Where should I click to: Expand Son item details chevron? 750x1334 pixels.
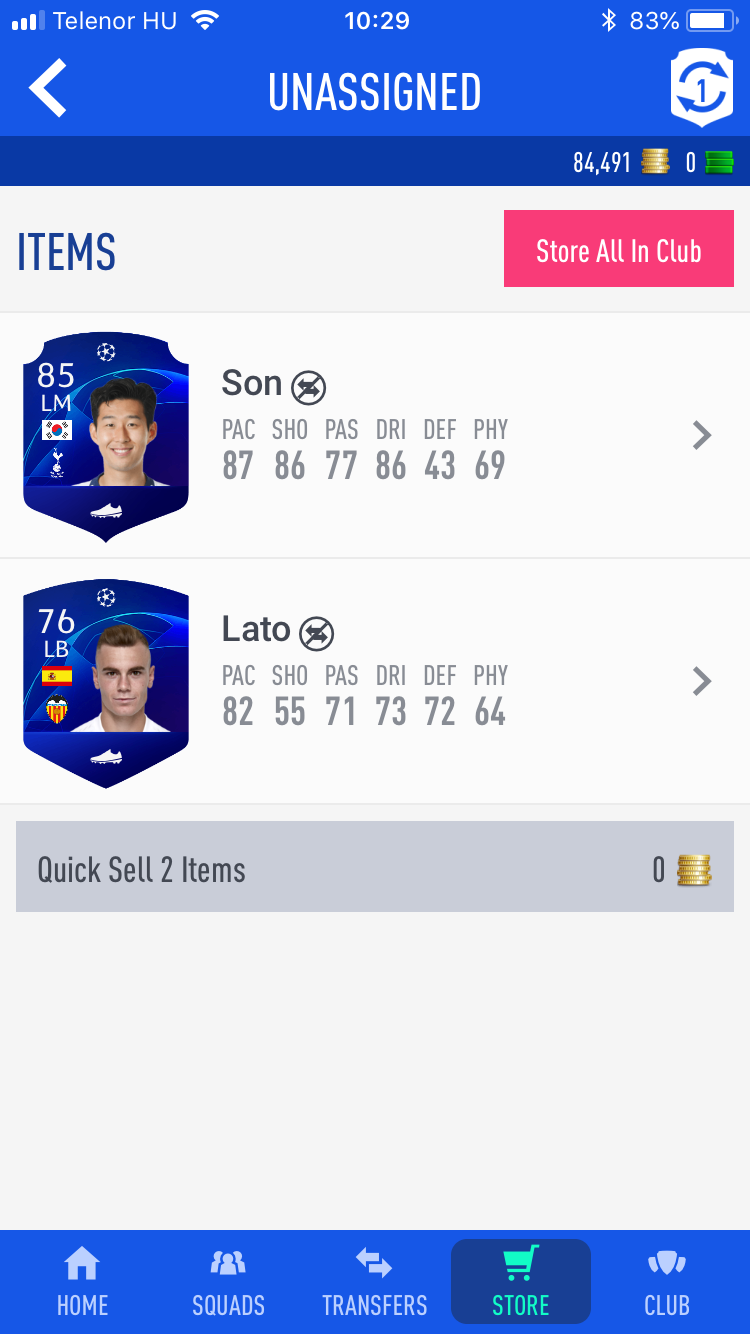(702, 435)
